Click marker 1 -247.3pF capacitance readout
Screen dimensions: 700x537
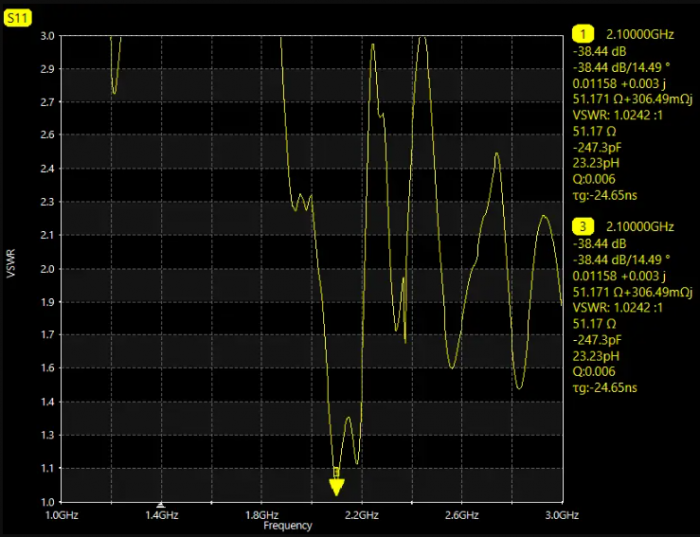pos(596,145)
